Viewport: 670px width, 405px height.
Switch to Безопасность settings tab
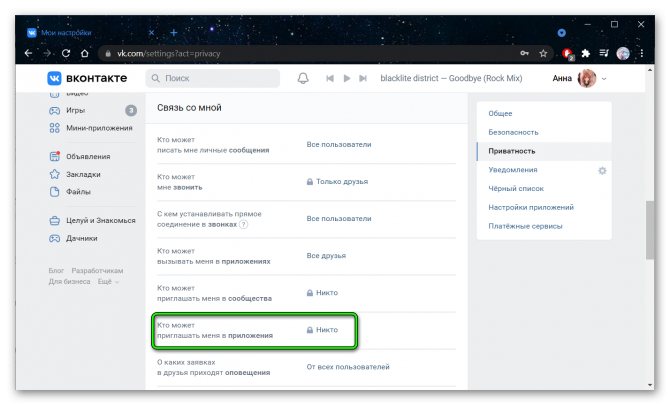point(513,132)
